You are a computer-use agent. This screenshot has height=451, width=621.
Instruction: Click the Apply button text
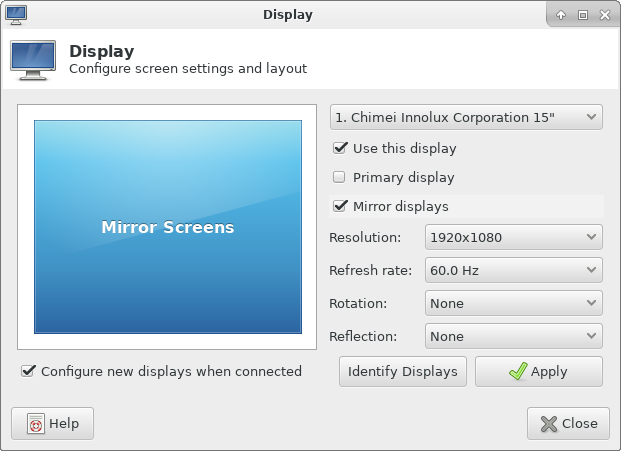pyautogui.click(x=549, y=372)
